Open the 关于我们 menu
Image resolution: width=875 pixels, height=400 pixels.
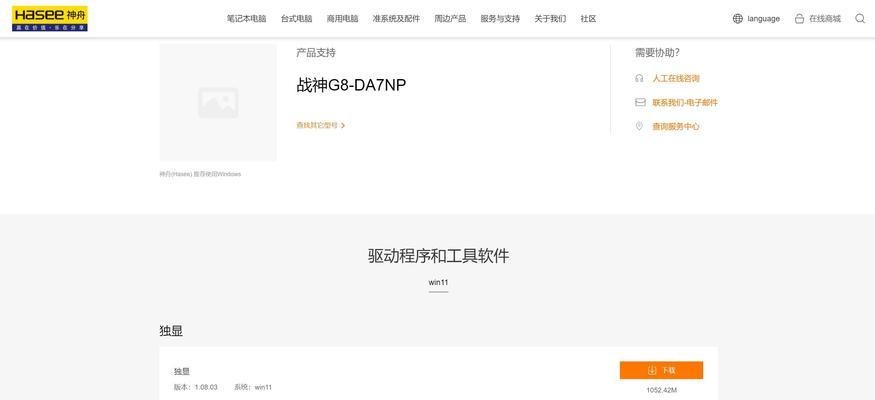(550, 18)
